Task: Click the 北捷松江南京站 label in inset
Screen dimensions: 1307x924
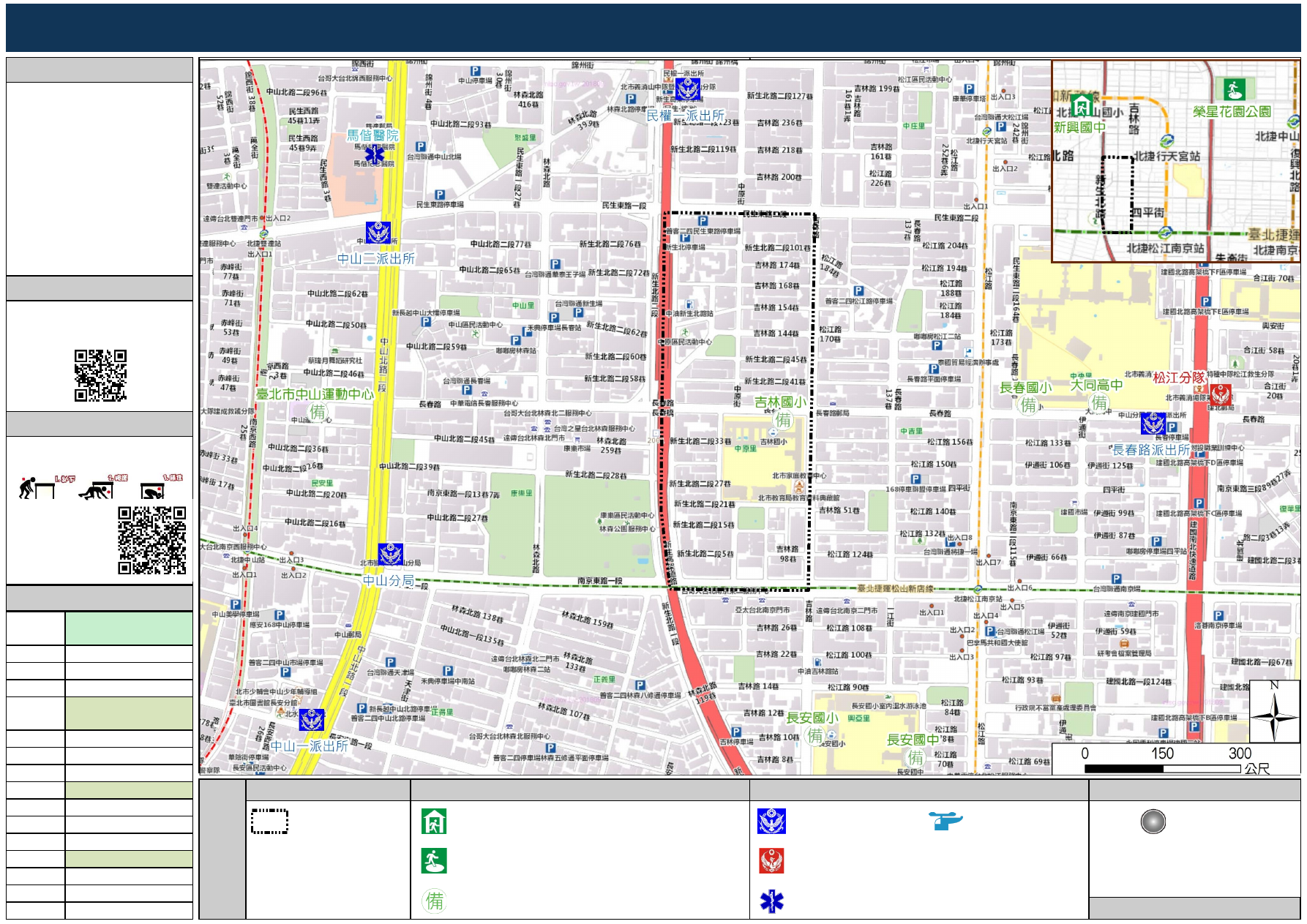Action: 1165,248
